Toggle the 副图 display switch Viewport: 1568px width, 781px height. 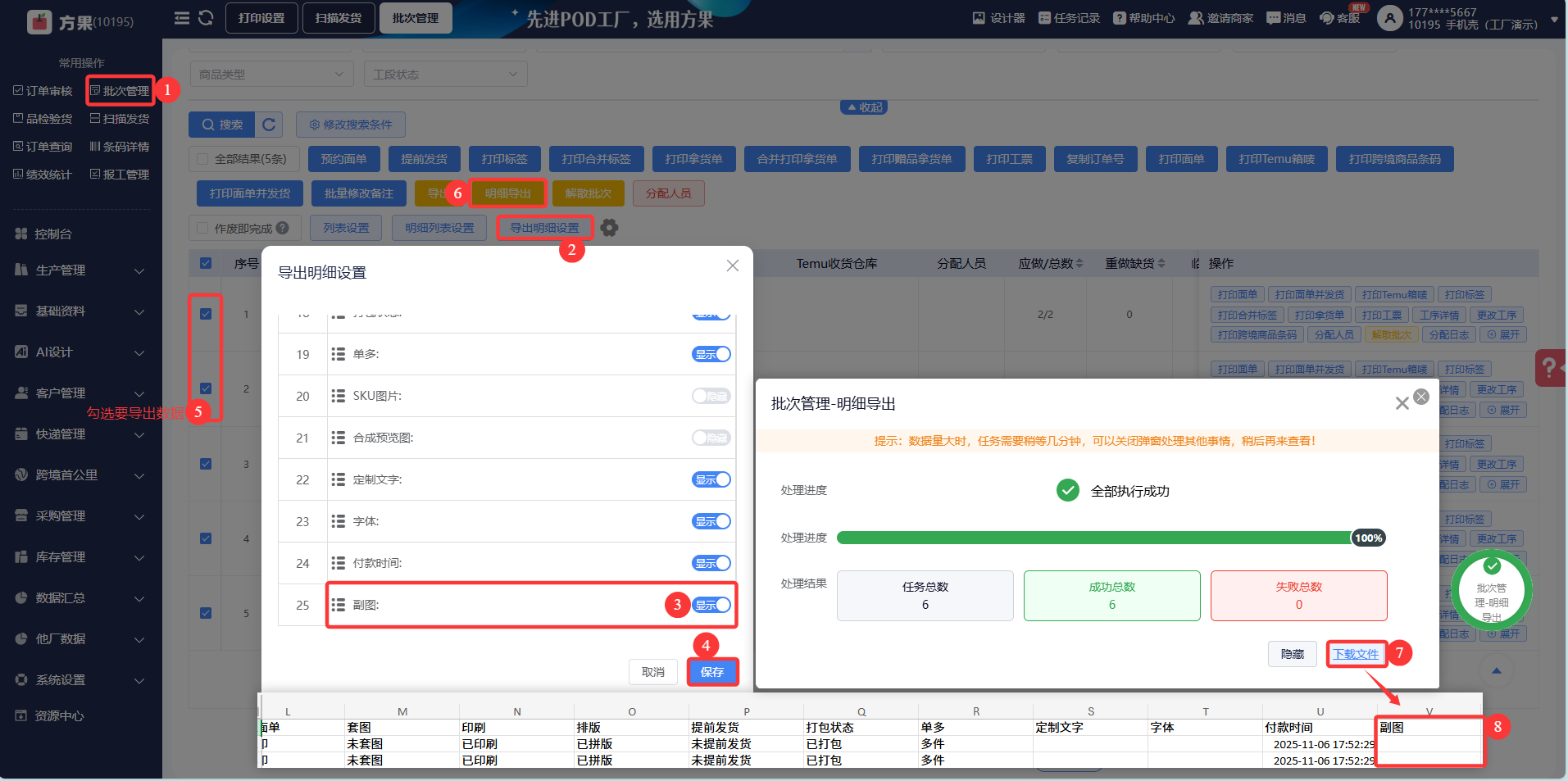711,605
